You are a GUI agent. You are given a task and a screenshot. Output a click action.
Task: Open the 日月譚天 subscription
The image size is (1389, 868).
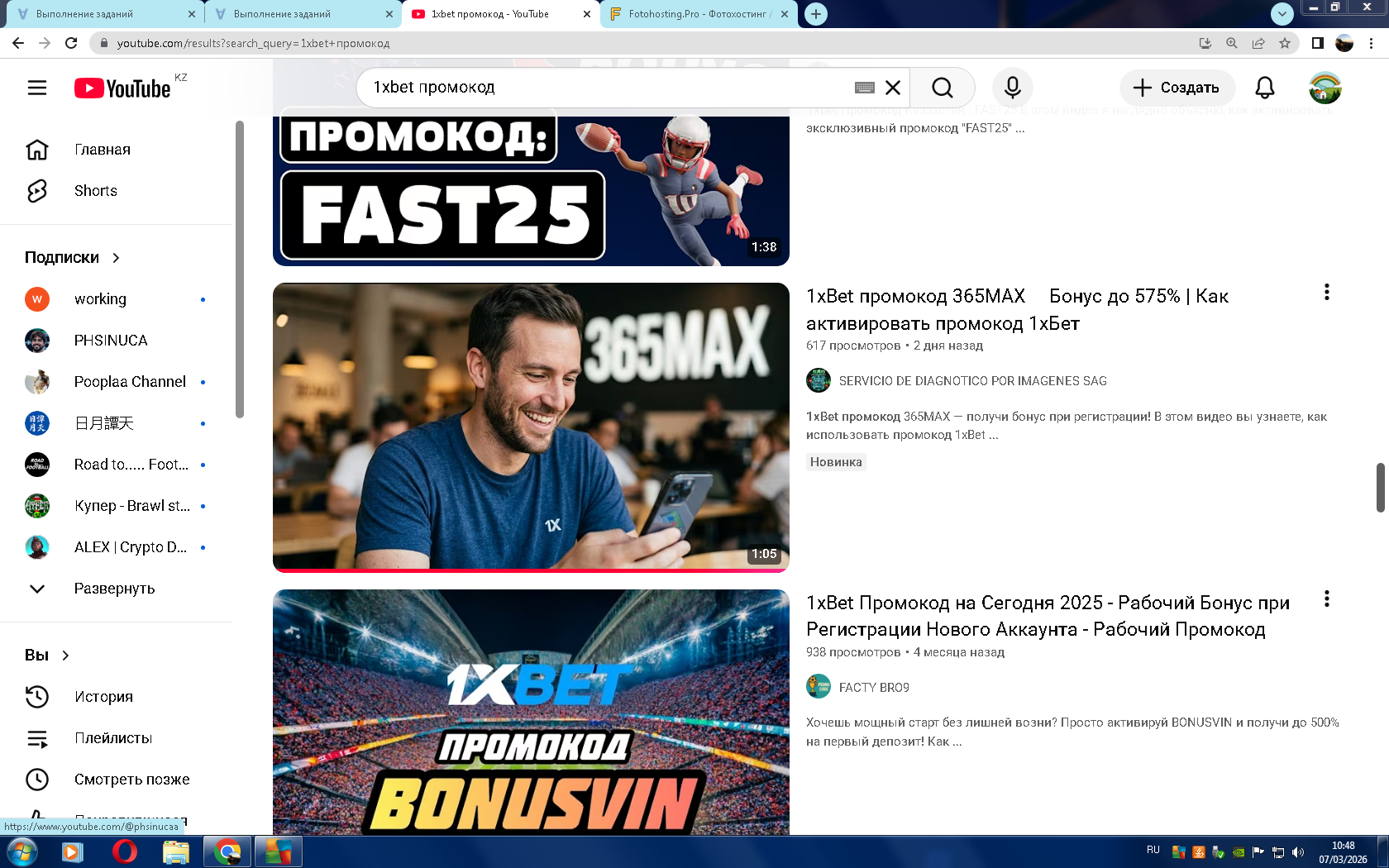pyautogui.click(x=114, y=423)
